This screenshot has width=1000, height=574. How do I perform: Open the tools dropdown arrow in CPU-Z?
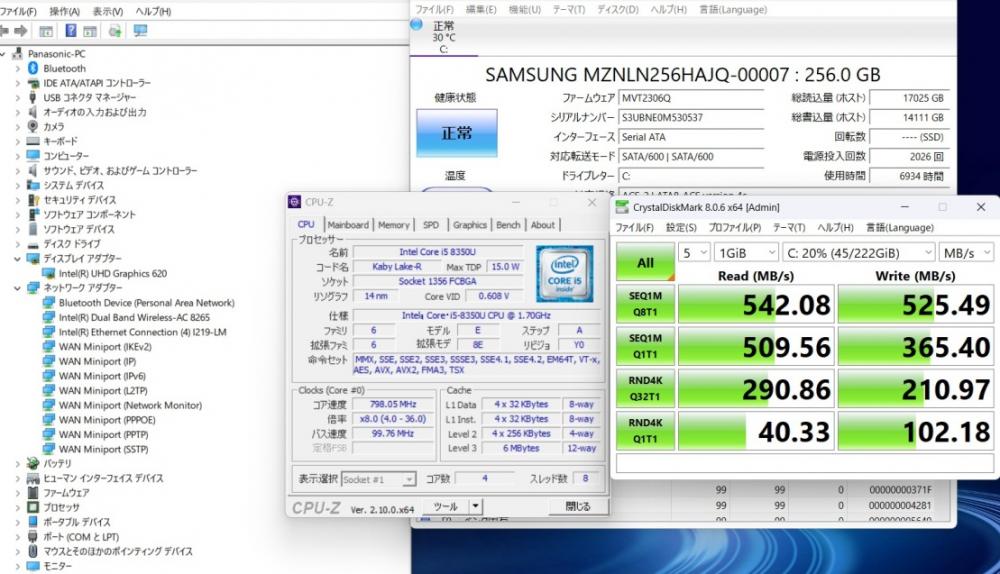[475, 506]
